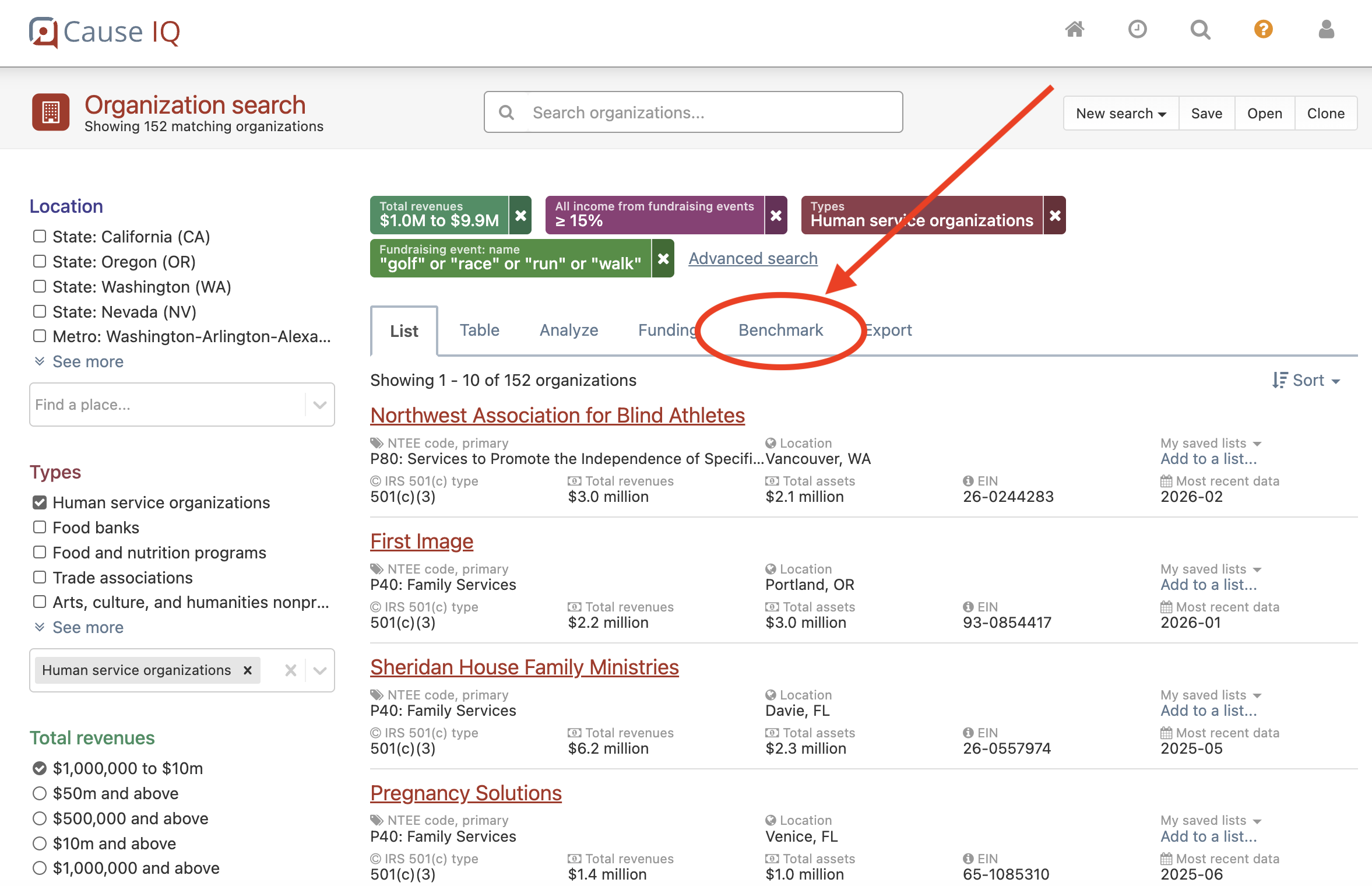Click the Open button
Viewport: 1372px width, 886px height.
[x=1264, y=113]
